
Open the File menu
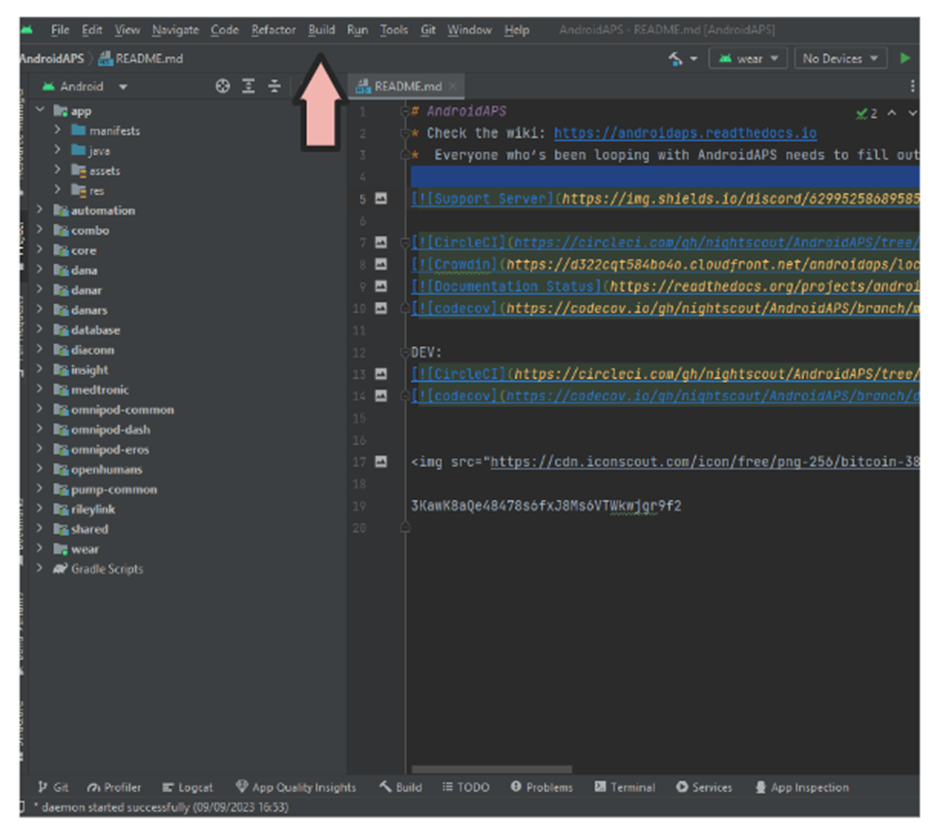pyautogui.click(x=60, y=30)
